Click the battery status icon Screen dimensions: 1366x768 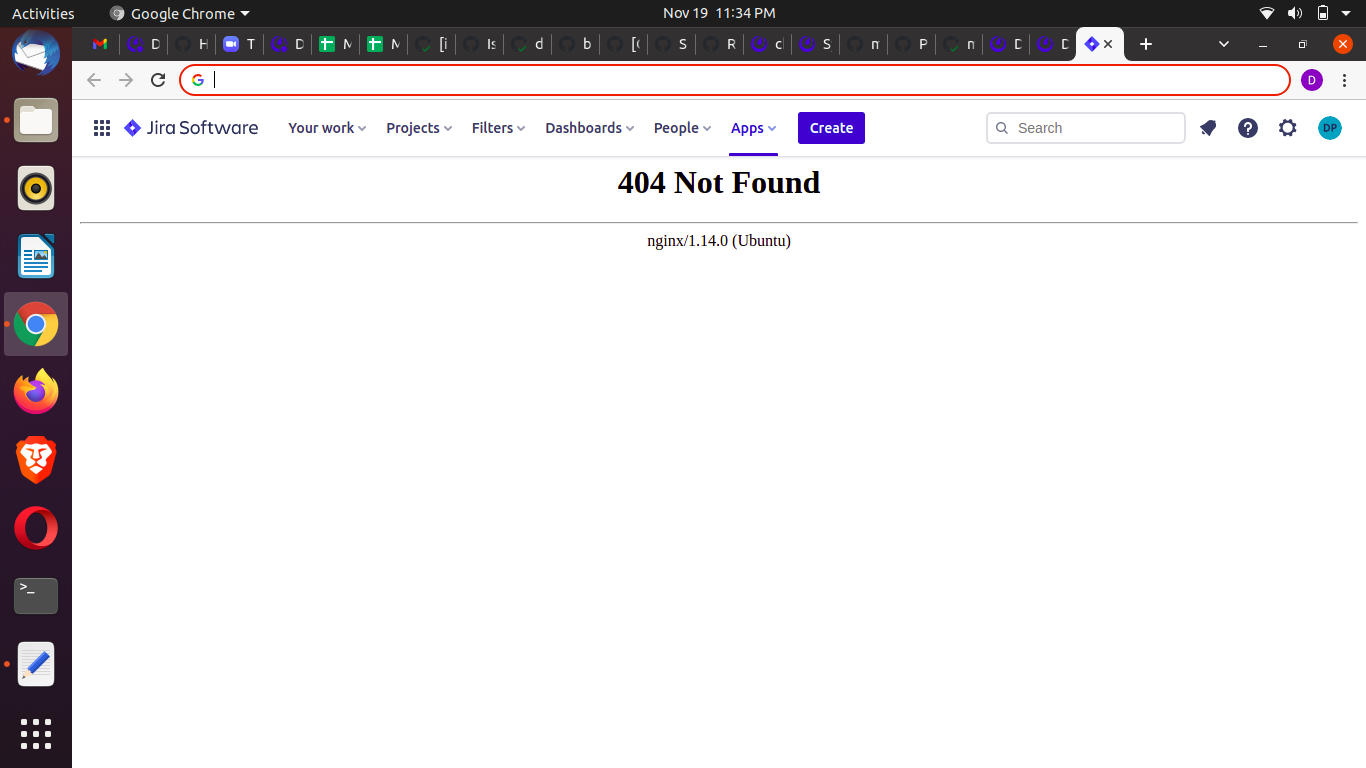(1323, 13)
